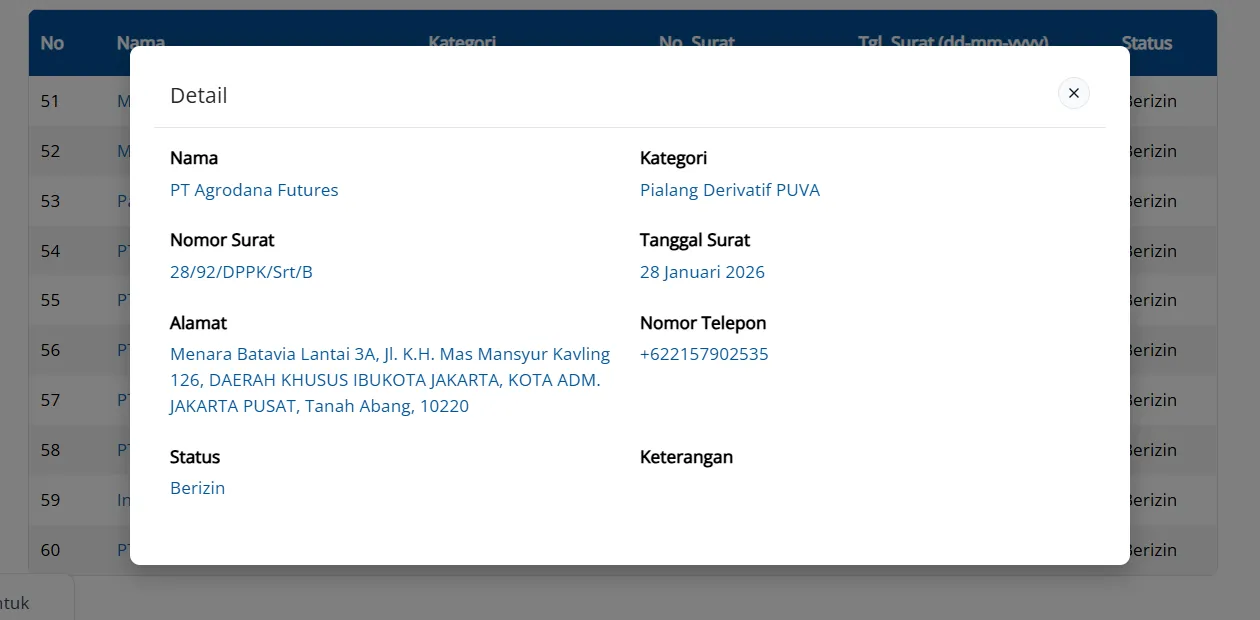Viewport: 1260px width, 620px height.
Task: Click row number 59 in background table
Action: [50, 500]
